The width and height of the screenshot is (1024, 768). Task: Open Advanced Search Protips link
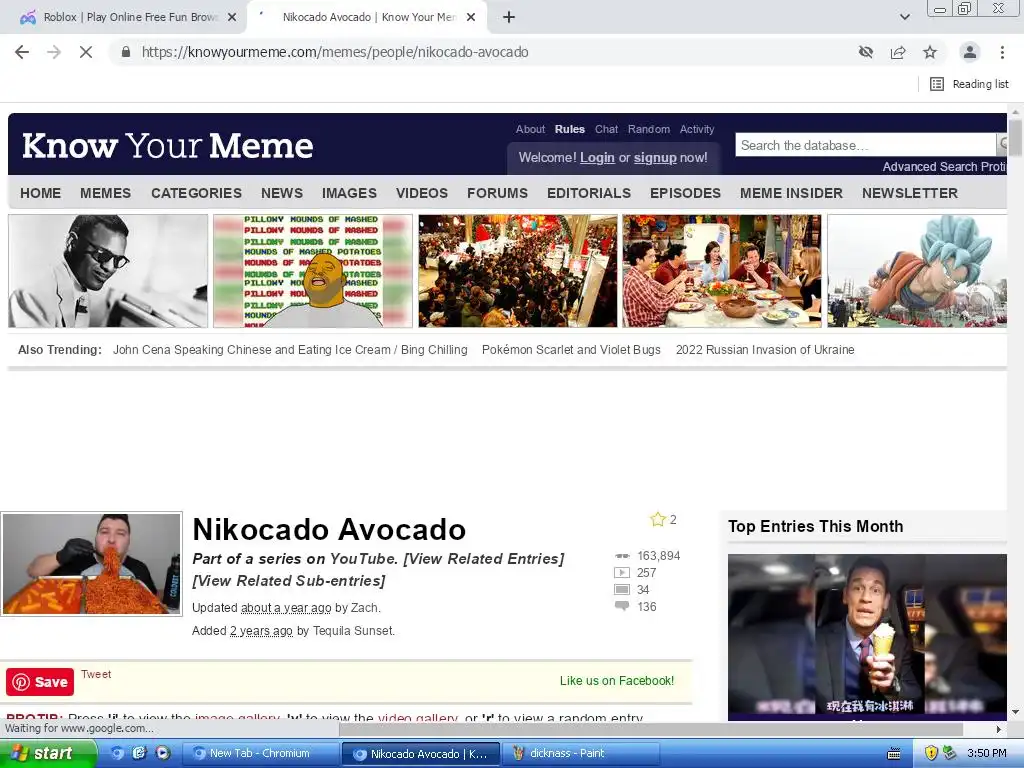(x=944, y=167)
